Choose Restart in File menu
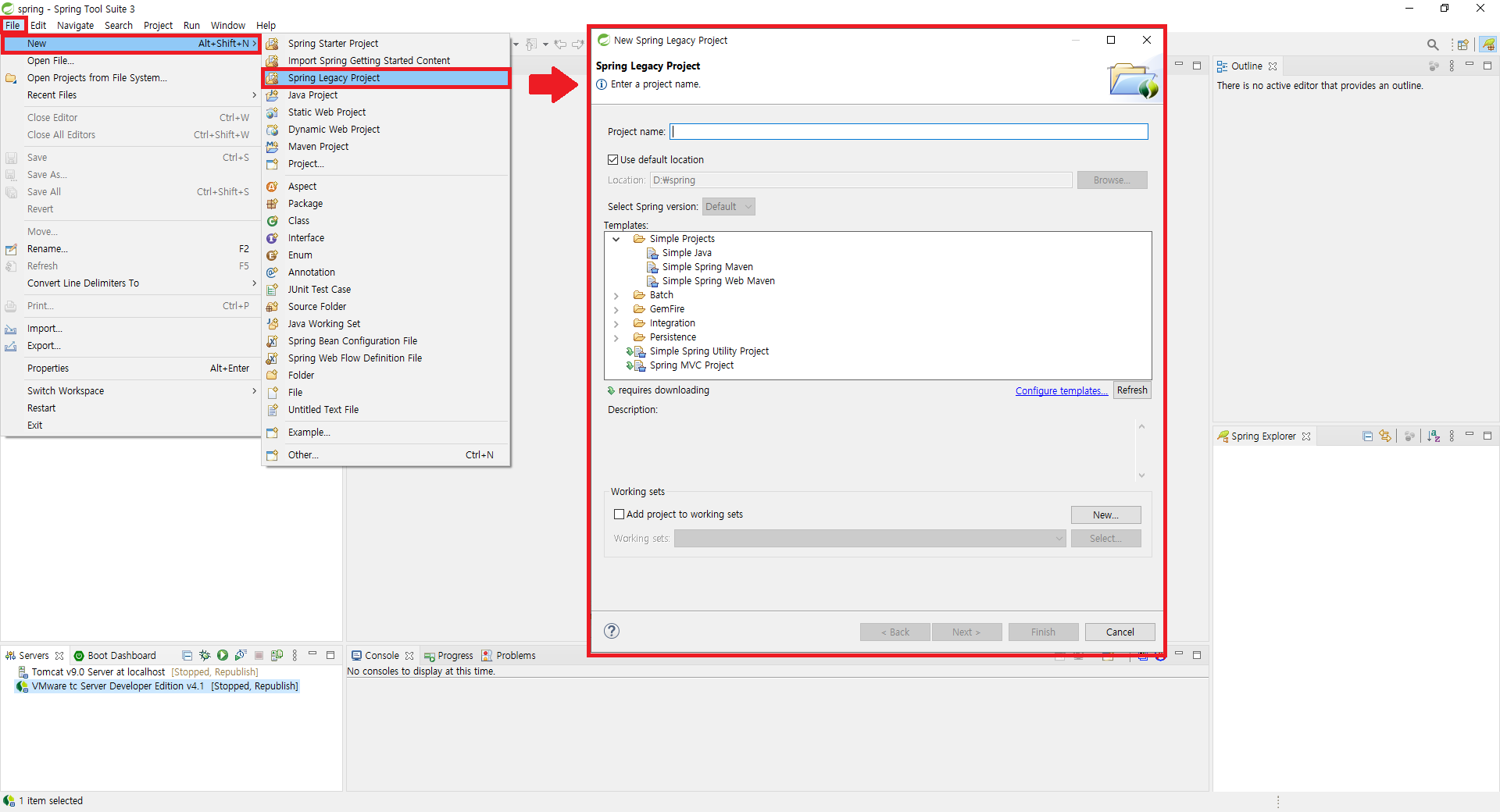Image resolution: width=1500 pixels, height=812 pixels. [130, 408]
